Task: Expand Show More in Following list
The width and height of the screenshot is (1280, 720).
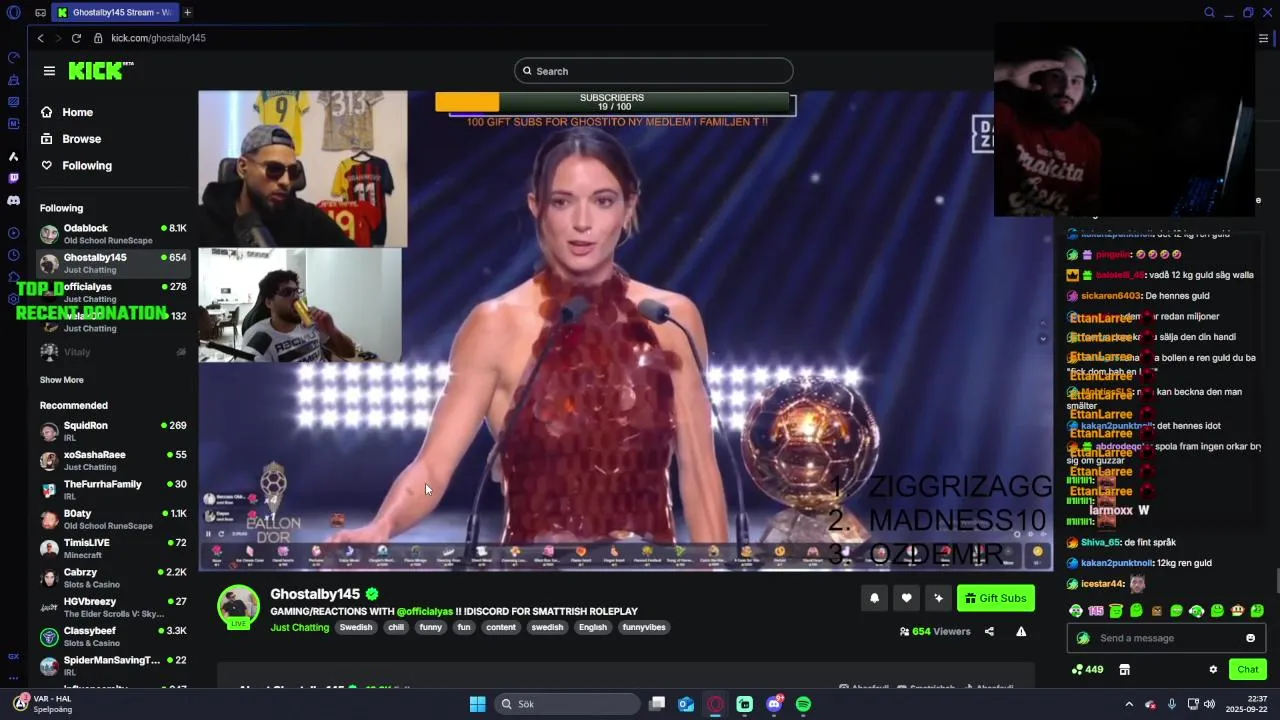Action: 62,380
